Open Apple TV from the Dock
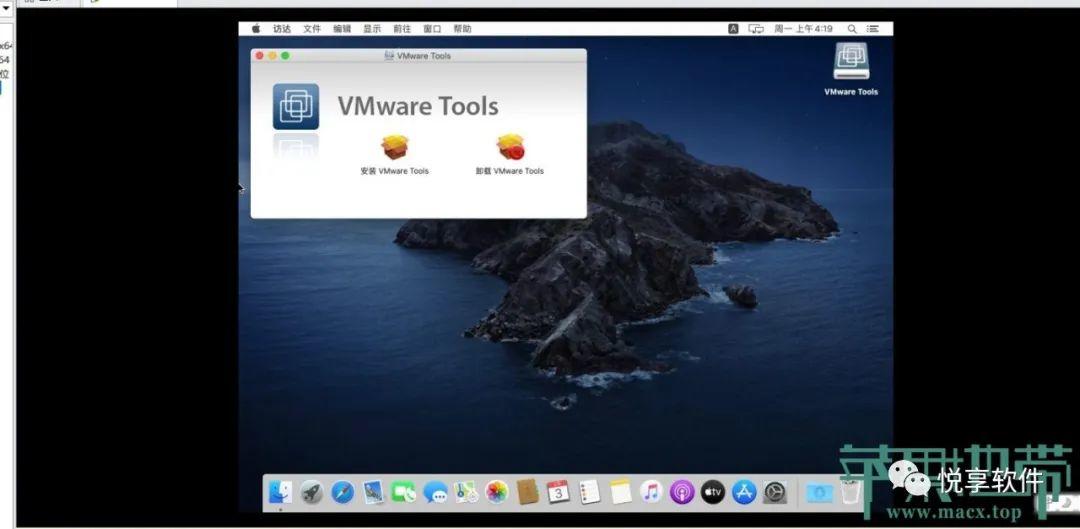Viewport: 1080px width, 529px height. coord(713,492)
